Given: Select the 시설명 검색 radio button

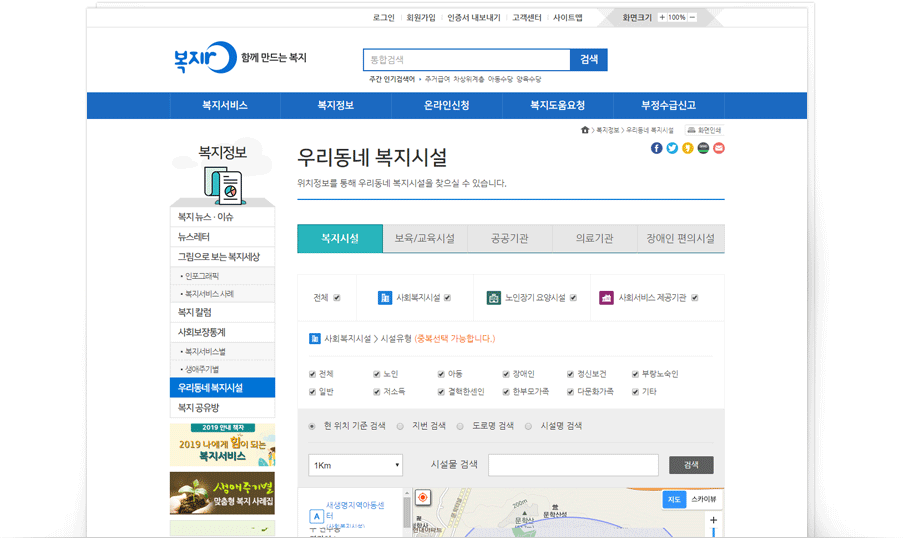Looking at the screenshot, I should (528, 427).
